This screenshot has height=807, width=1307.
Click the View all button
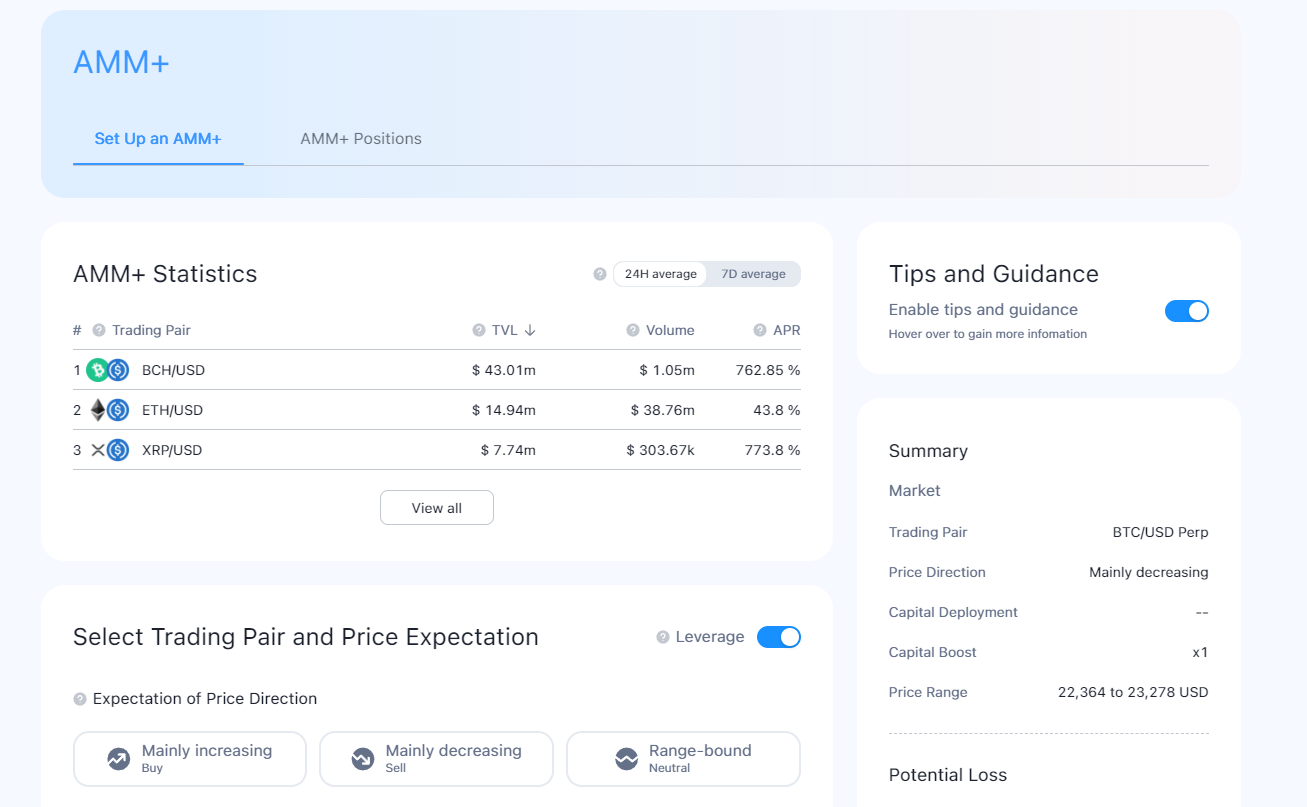(437, 508)
